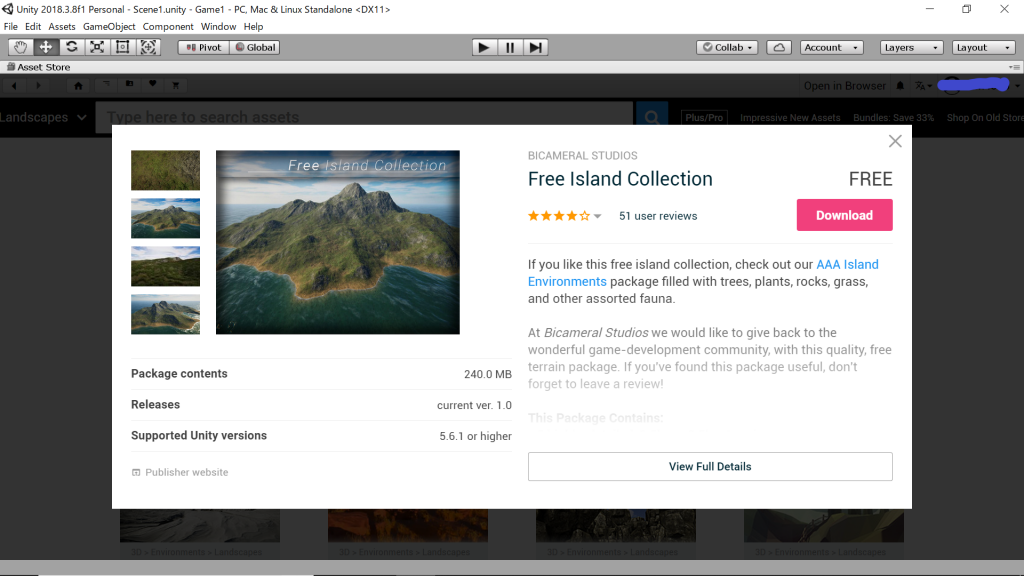Click the Releases row
1024x576 pixels.
(x=321, y=405)
